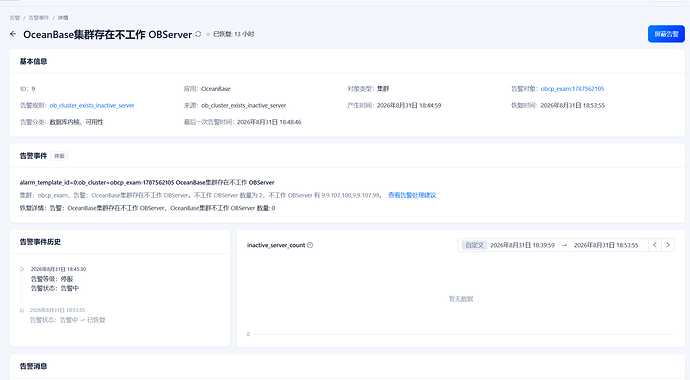Select the alarm_template_id event summary line
The height and width of the screenshot is (380, 690).
tap(147, 182)
